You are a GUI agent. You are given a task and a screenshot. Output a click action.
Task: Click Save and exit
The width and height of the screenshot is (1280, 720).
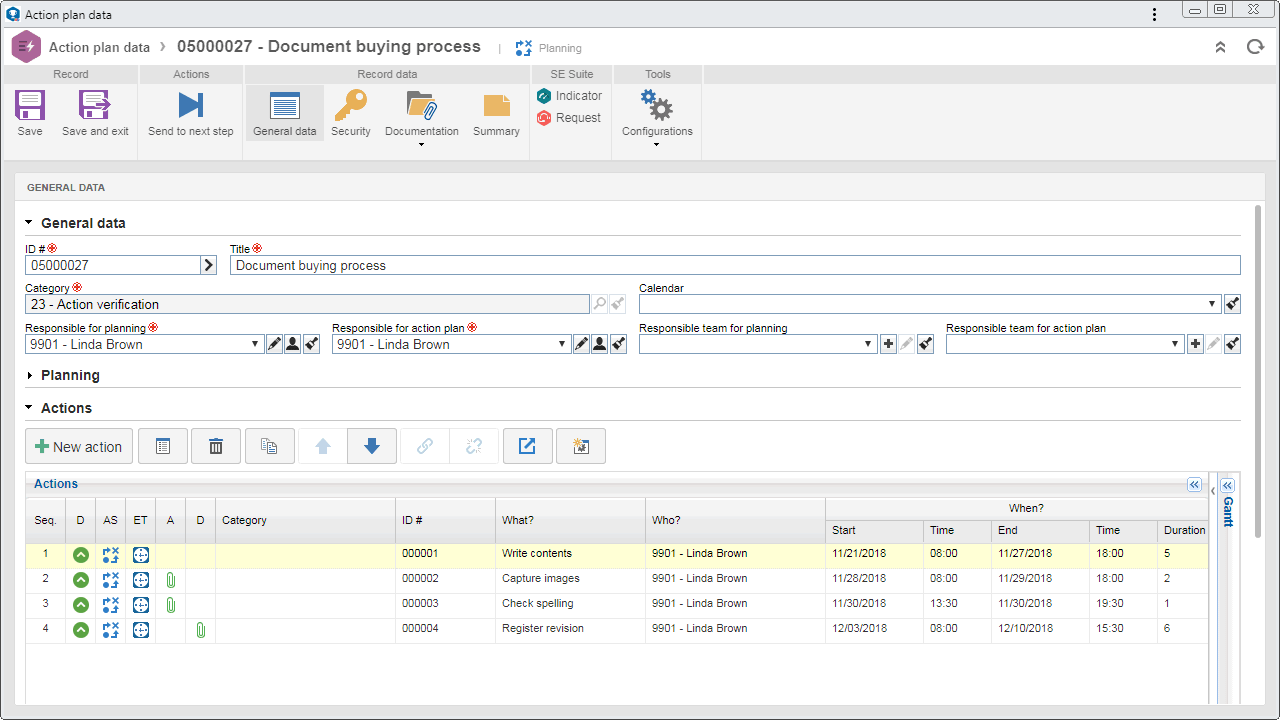click(x=95, y=113)
